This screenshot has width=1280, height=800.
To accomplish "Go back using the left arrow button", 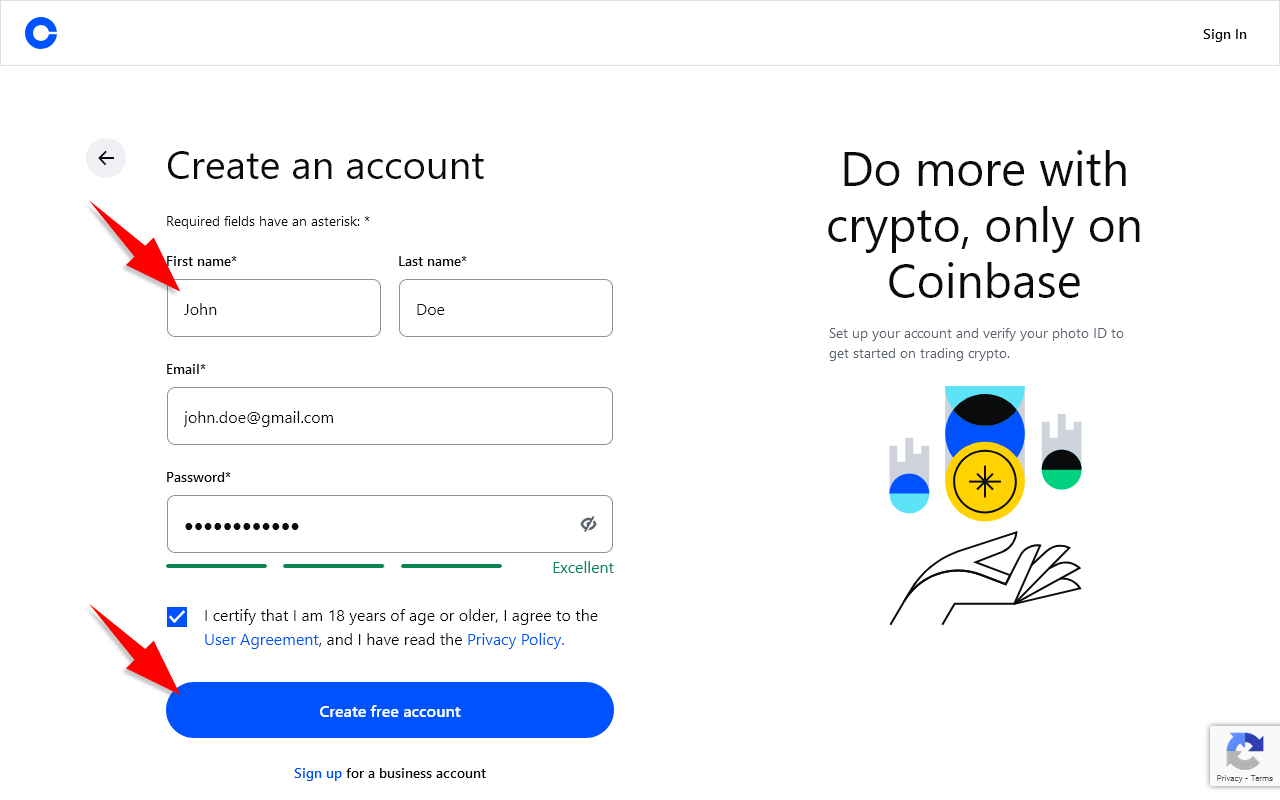I will pyautogui.click(x=106, y=158).
